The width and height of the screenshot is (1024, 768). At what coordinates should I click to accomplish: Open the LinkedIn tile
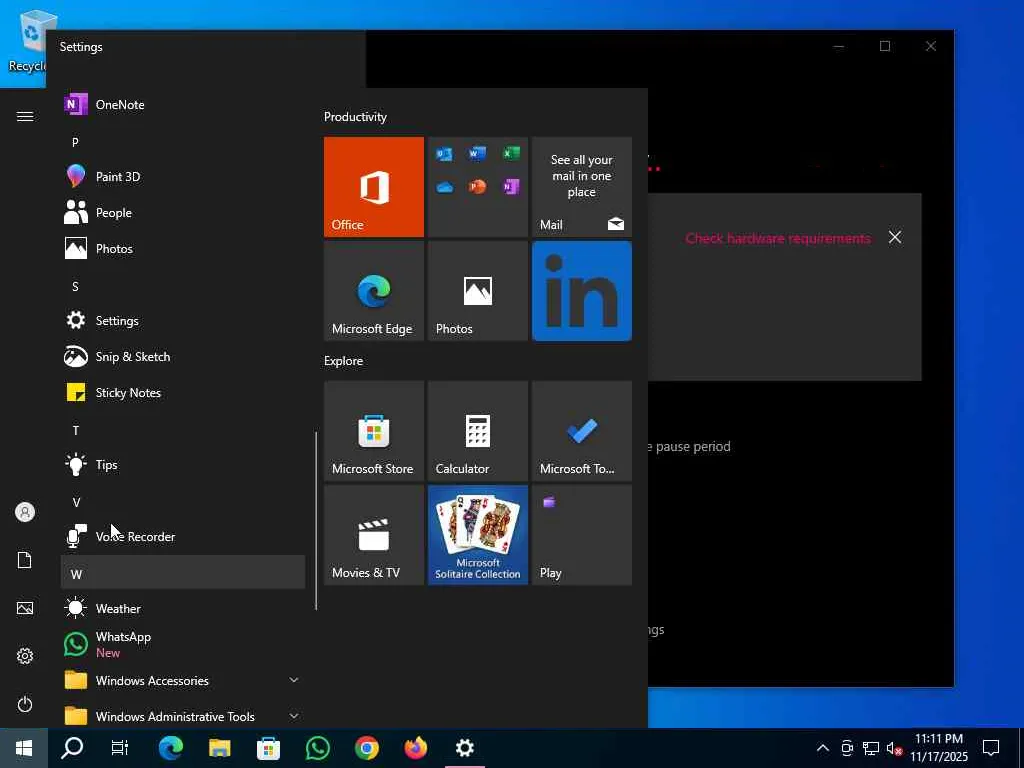pos(581,291)
